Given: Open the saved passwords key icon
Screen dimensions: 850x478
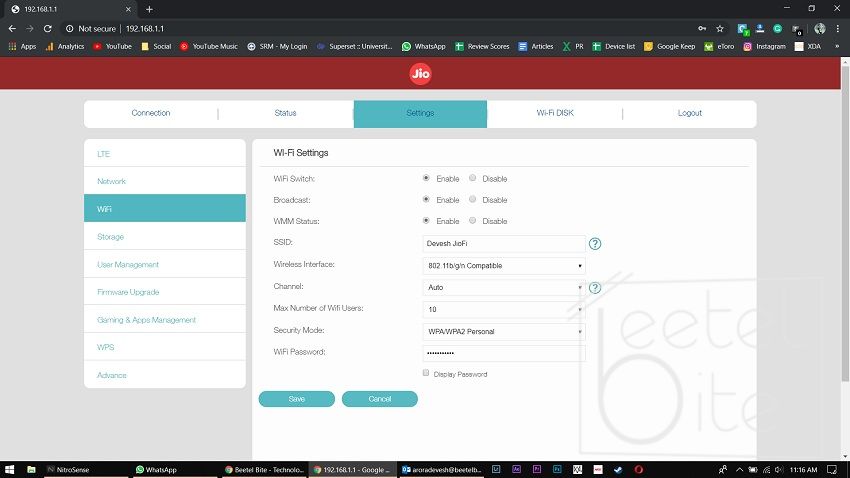Looking at the screenshot, I should tap(702, 28).
